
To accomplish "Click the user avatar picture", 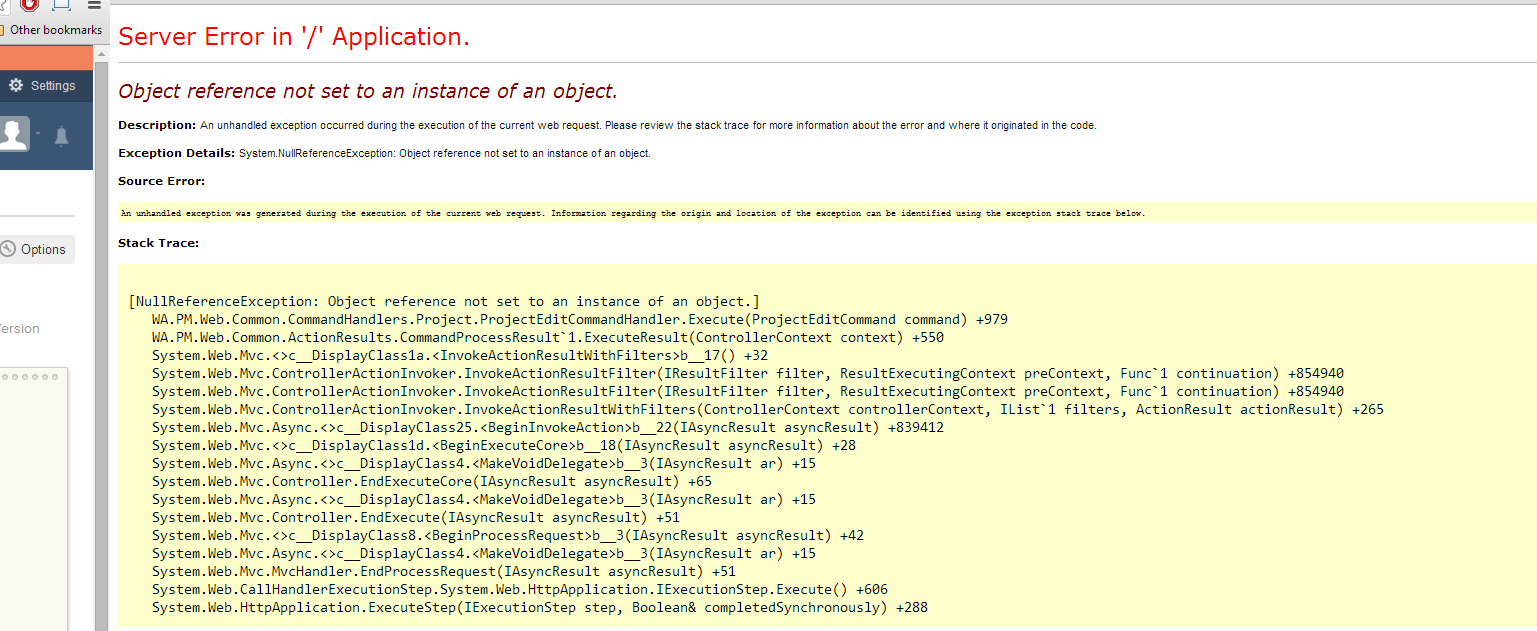I will 13,135.
